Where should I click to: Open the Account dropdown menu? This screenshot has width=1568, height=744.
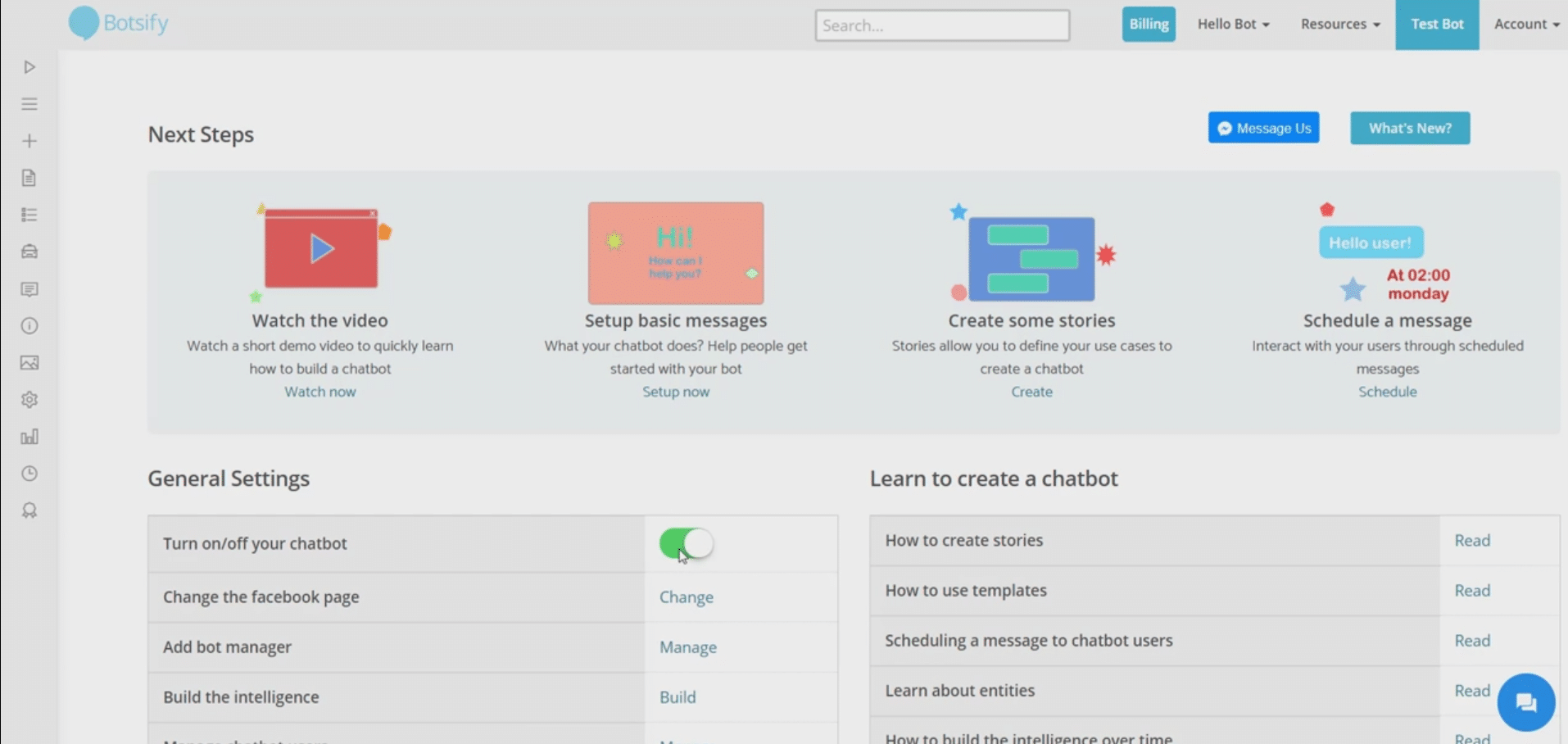pyautogui.click(x=1525, y=25)
